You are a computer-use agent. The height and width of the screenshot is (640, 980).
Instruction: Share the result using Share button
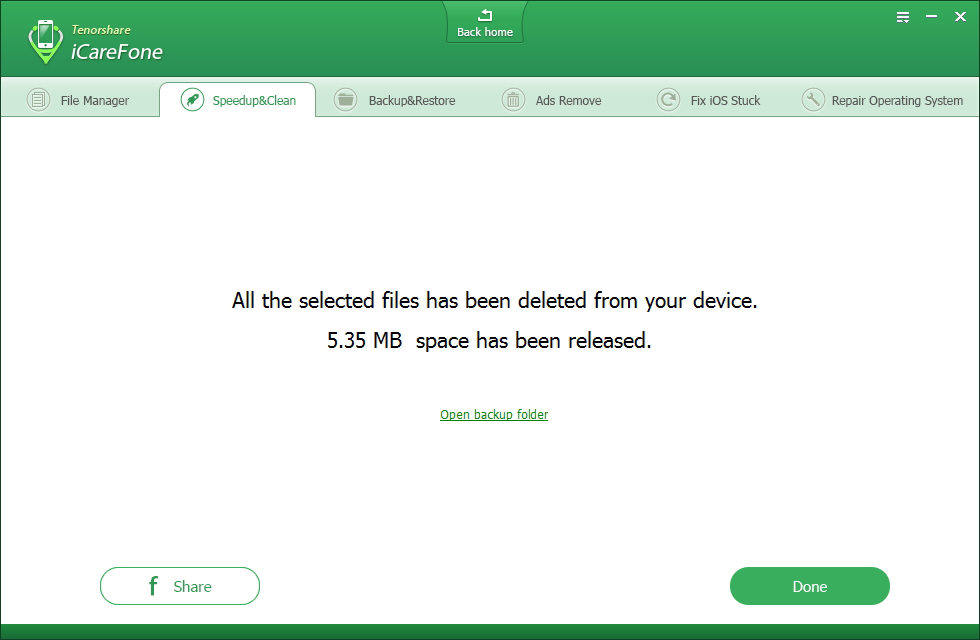pyautogui.click(x=180, y=586)
